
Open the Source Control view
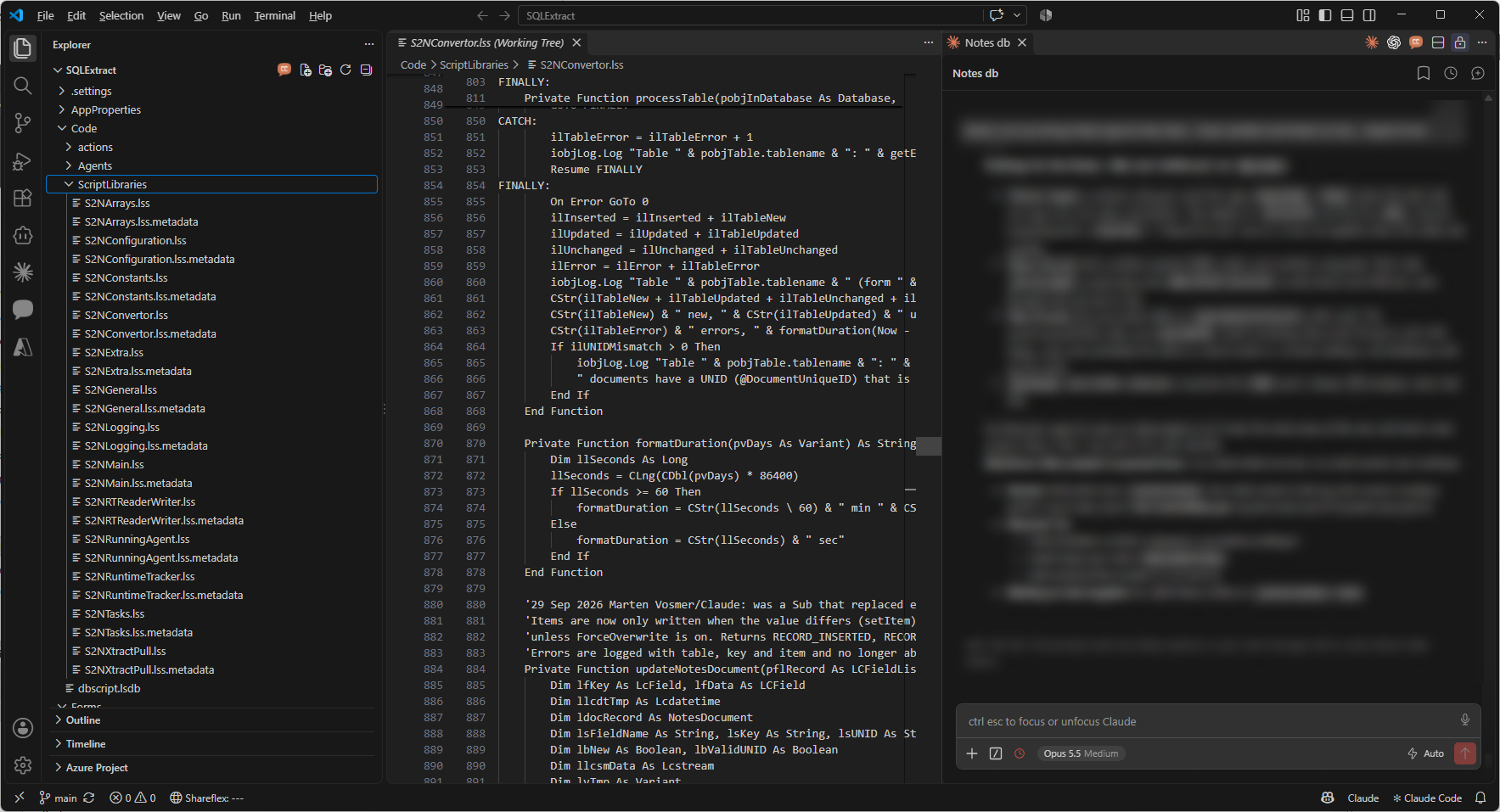[x=23, y=123]
